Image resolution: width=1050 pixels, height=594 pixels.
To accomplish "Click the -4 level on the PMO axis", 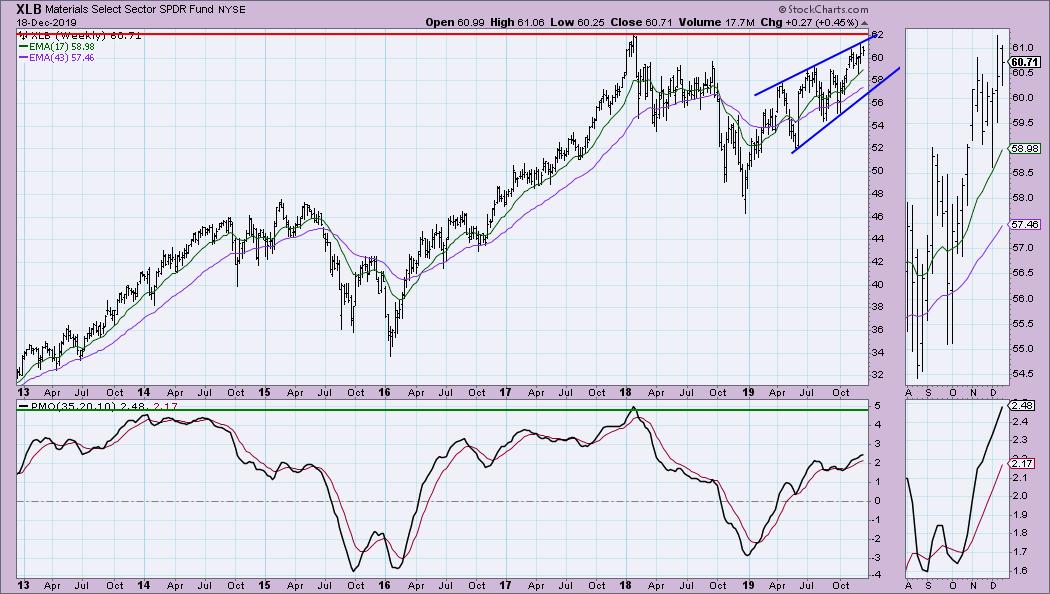I will point(875,575).
